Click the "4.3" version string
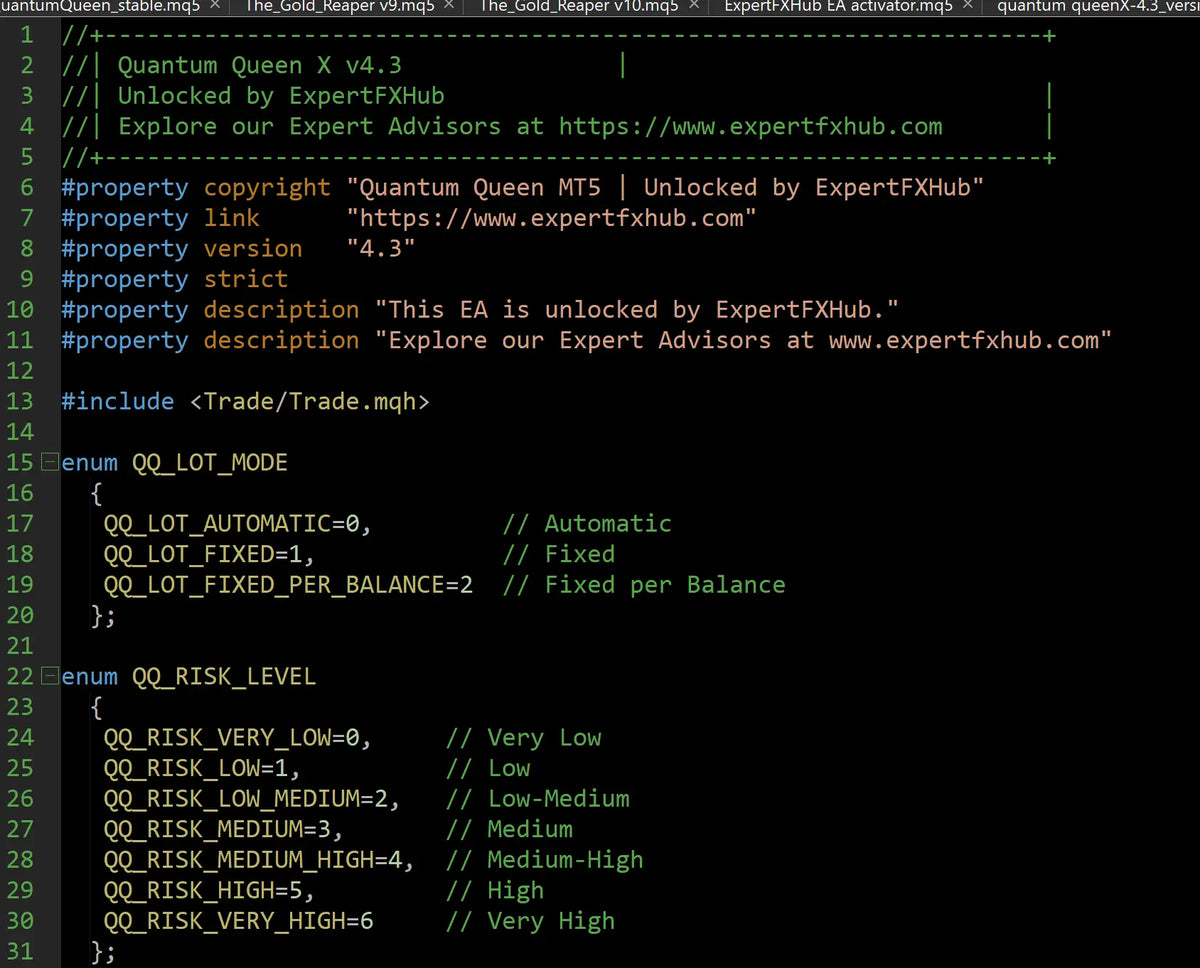The width and height of the screenshot is (1200, 968). click(381, 249)
